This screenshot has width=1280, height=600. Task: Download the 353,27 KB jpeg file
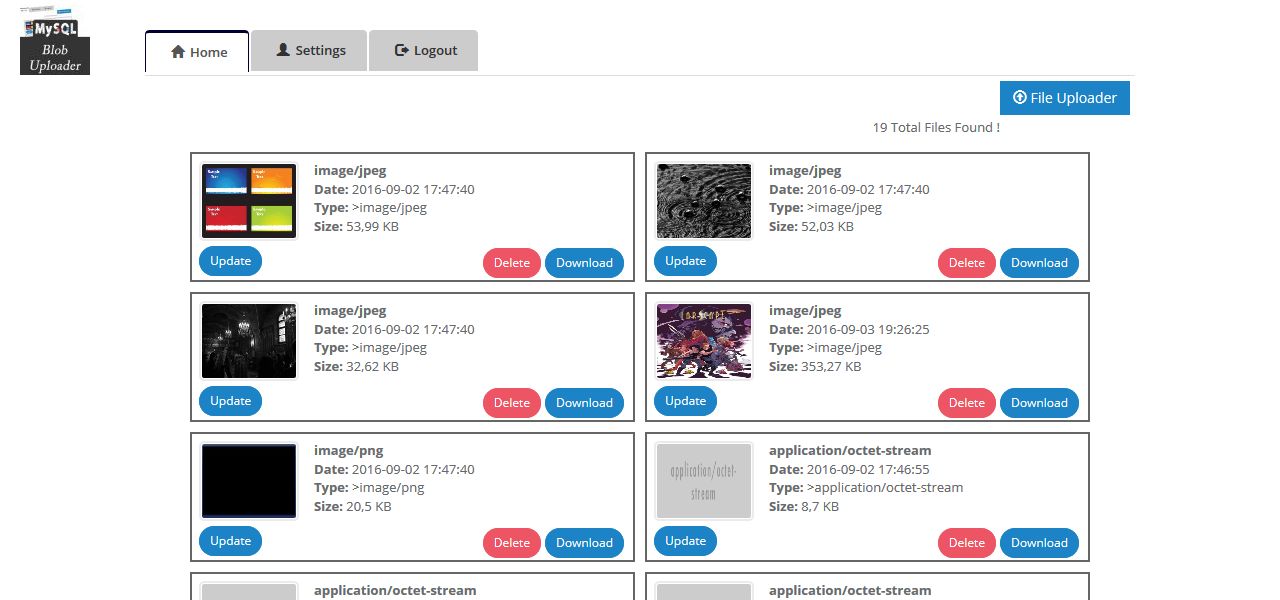tap(1039, 403)
